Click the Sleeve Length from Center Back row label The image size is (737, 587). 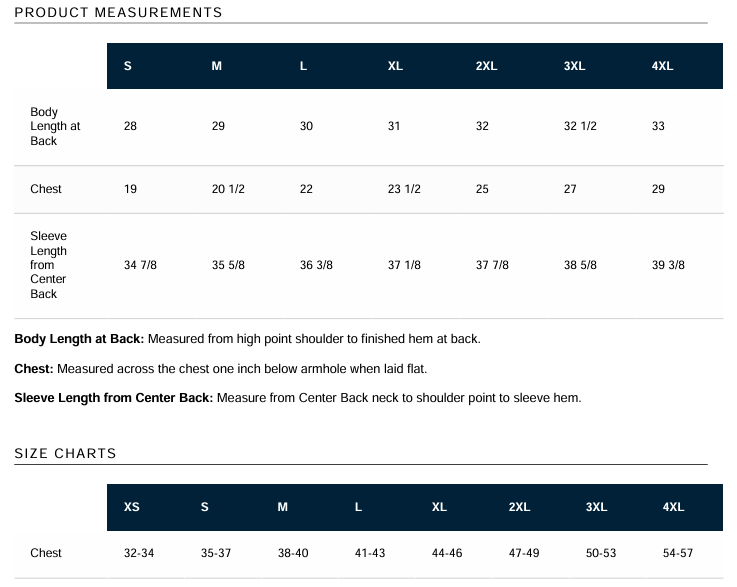click(49, 265)
